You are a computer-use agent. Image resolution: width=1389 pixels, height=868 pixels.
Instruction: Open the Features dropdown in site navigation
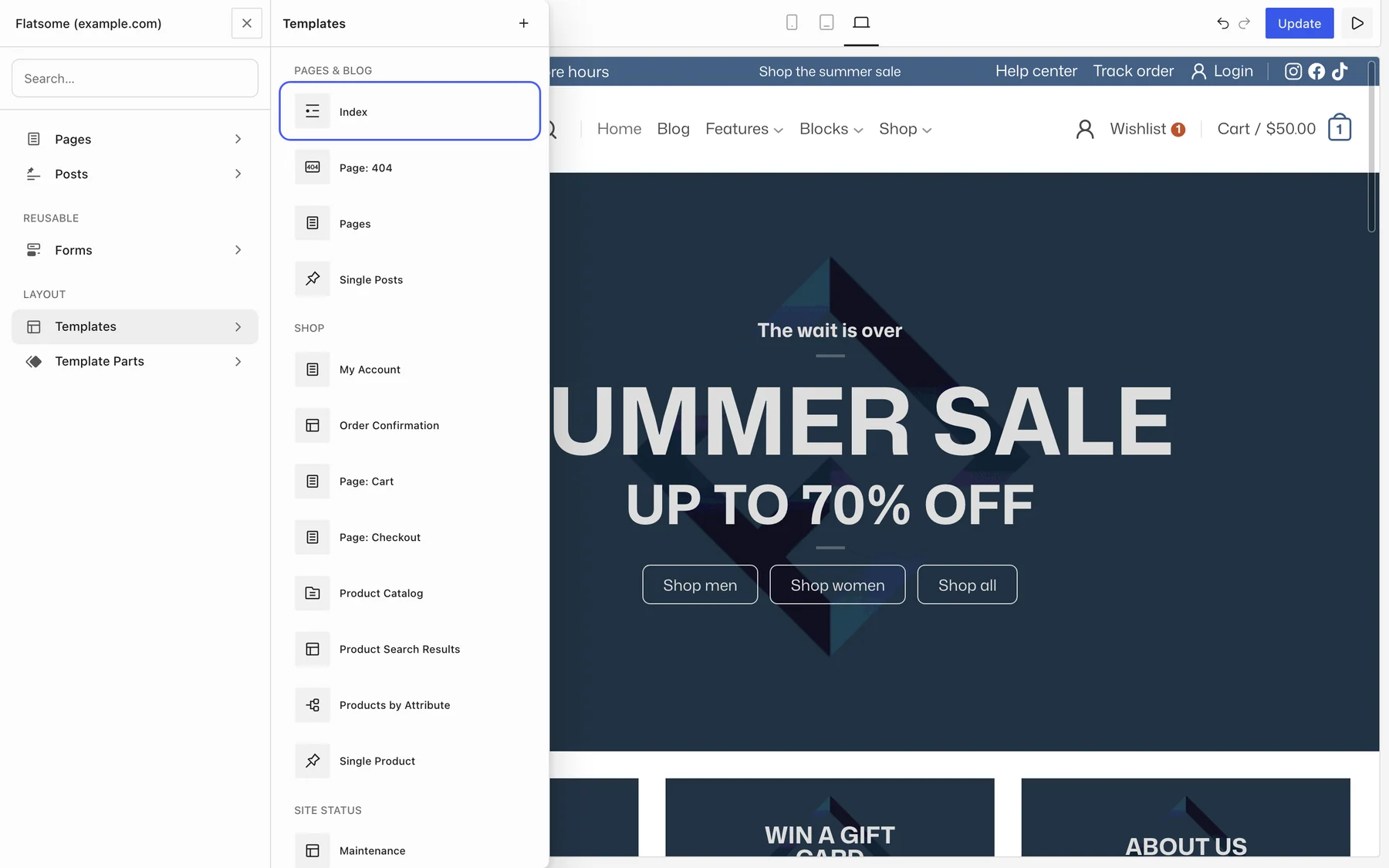point(744,129)
